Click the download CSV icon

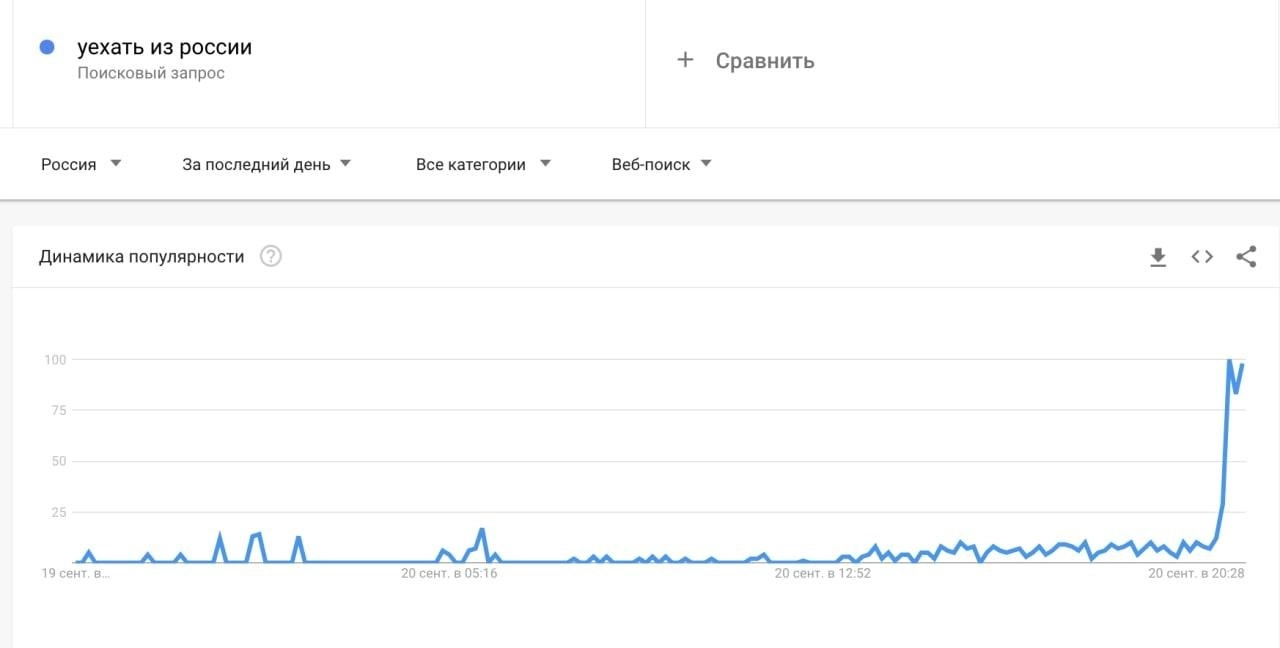click(x=1158, y=257)
